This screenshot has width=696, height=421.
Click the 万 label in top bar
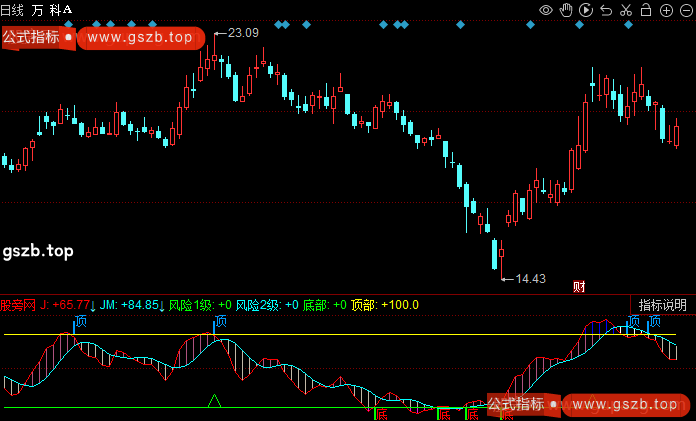coord(37,10)
